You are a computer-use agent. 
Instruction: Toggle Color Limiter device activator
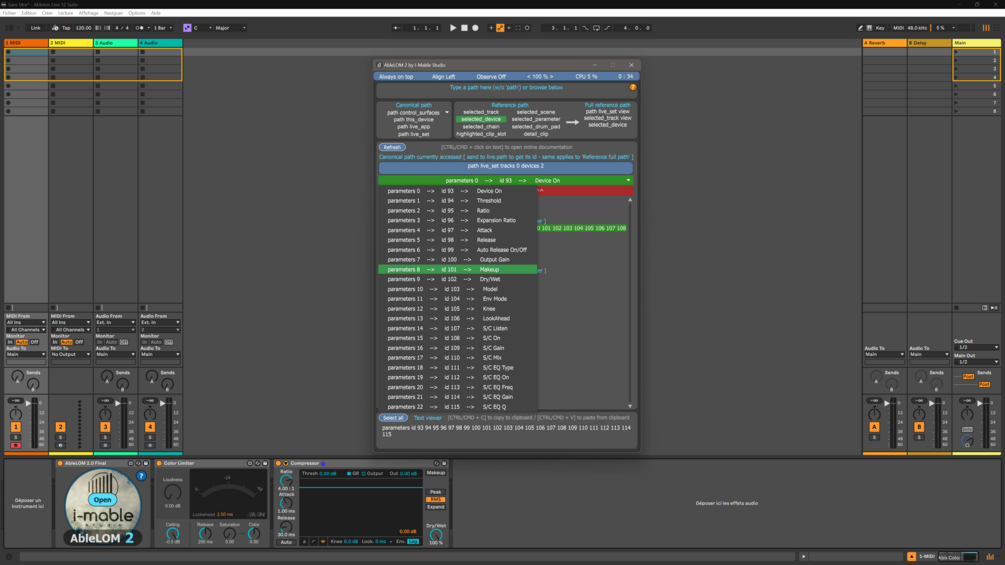coord(159,463)
